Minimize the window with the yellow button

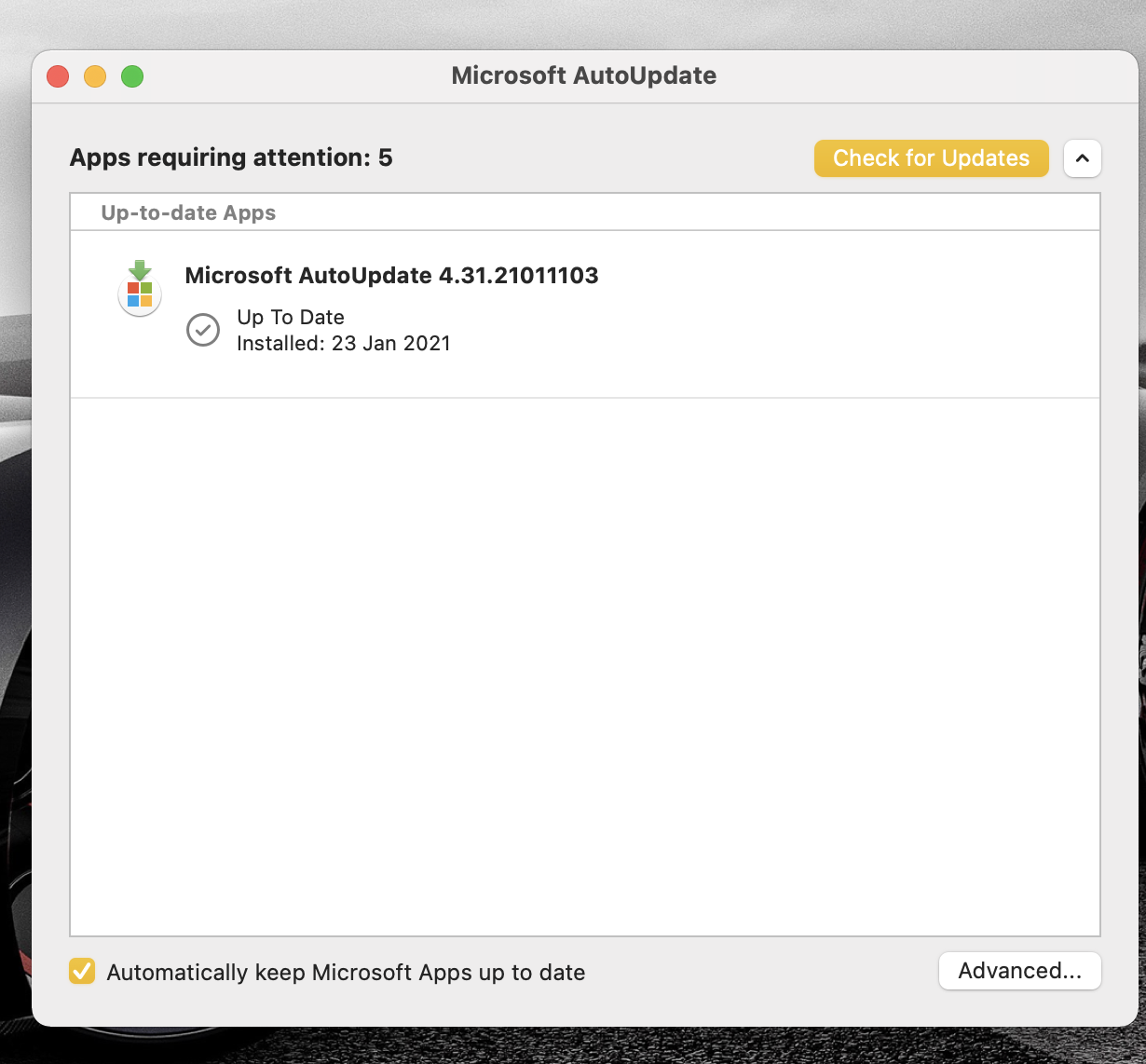coord(95,76)
